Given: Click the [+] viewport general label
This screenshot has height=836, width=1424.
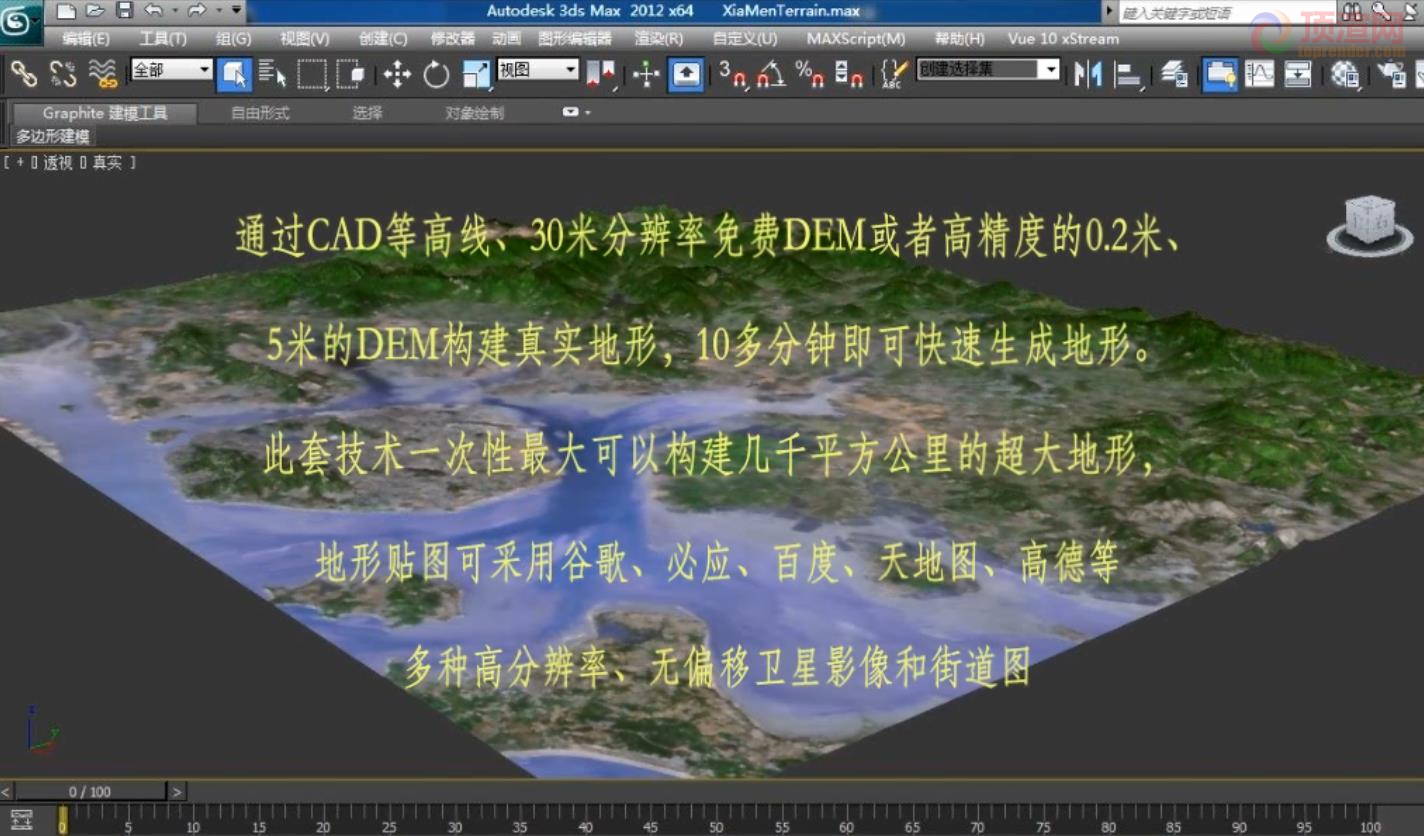Looking at the screenshot, I should pyautogui.click(x=20, y=162).
